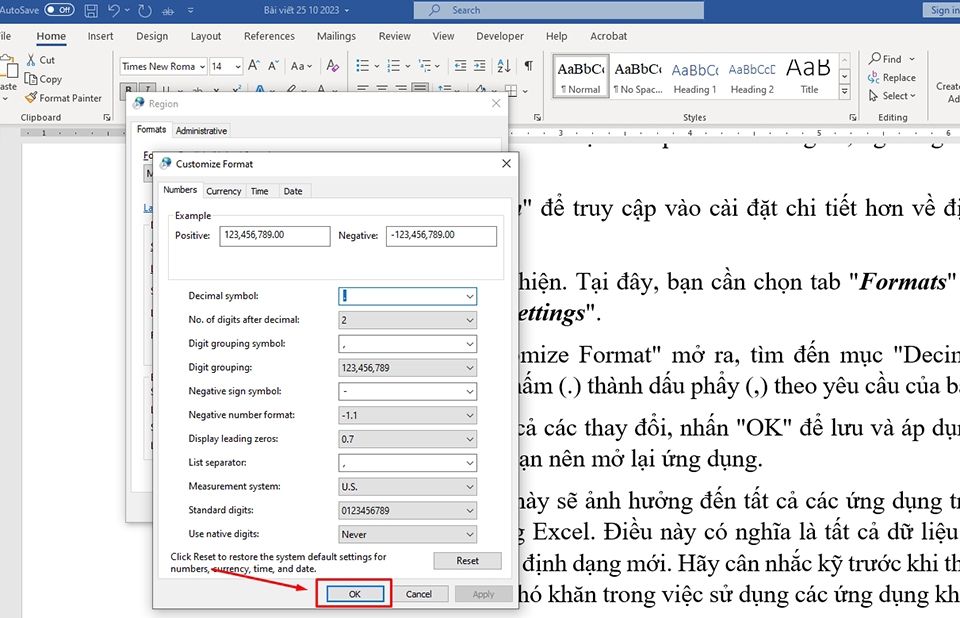Confirm with the OK button
Screen dimensions: 960x618
[355, 594]
